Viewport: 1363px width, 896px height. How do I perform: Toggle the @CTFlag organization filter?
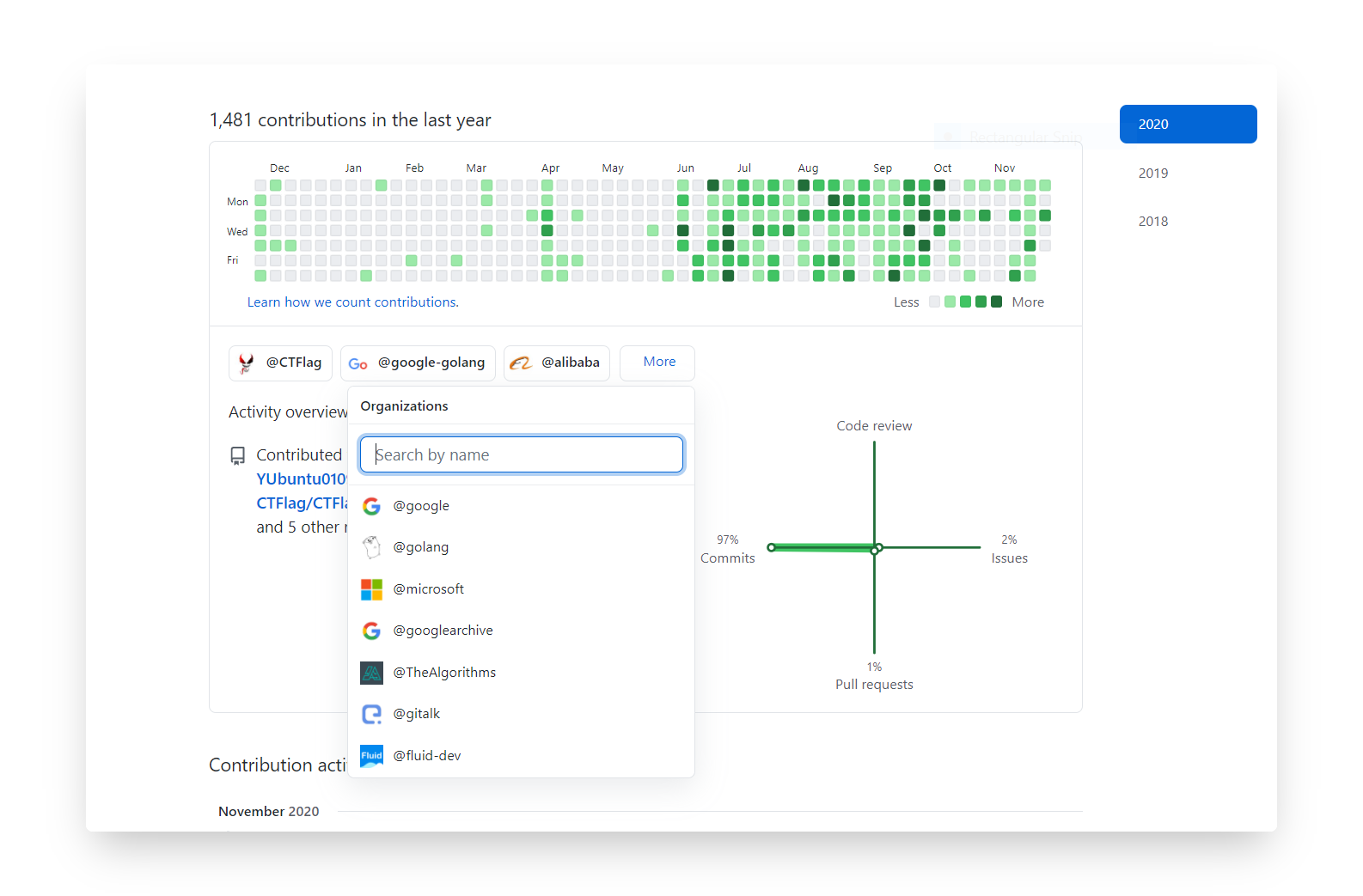coord(282,363)
